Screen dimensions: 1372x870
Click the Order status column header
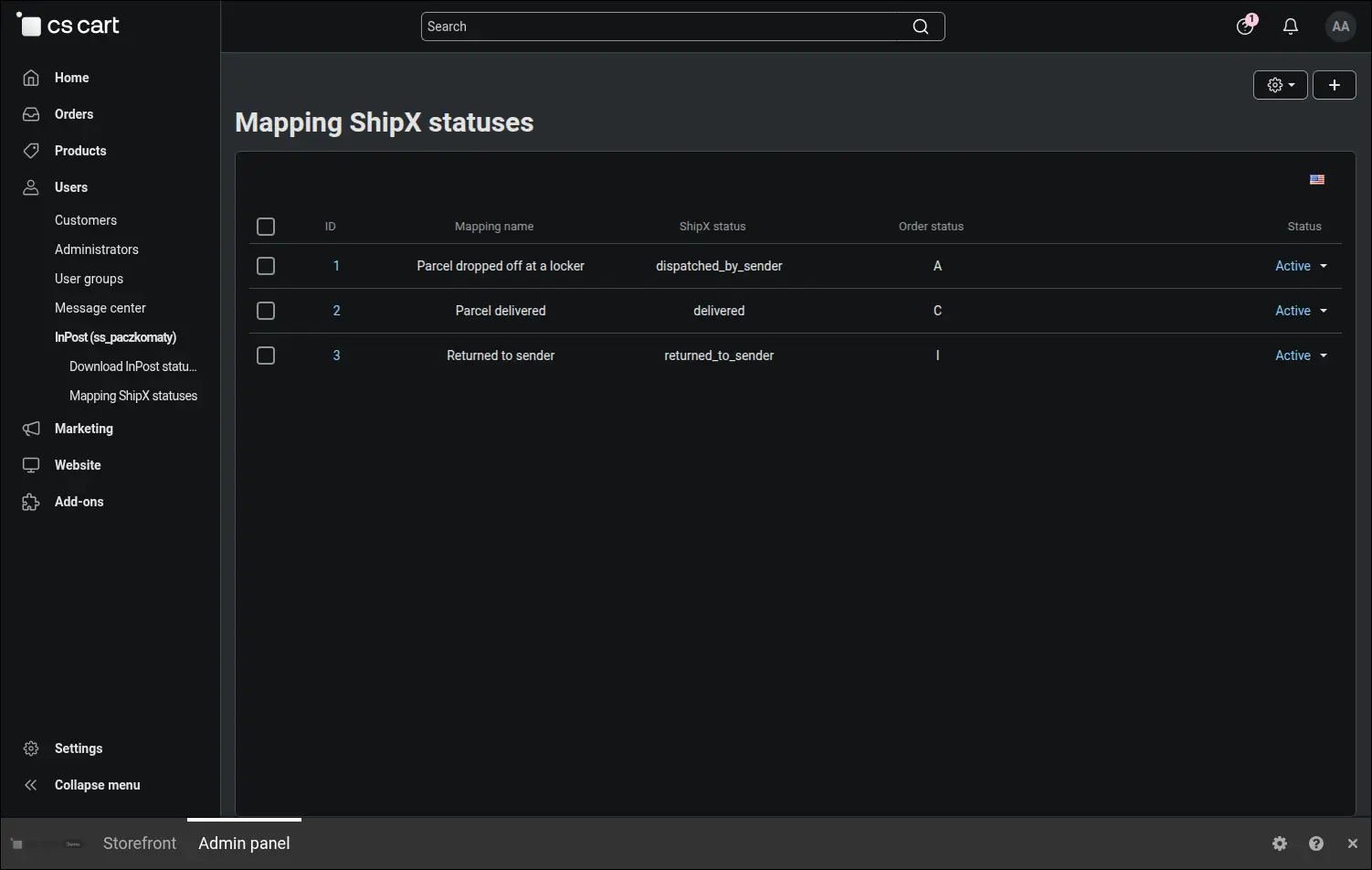pyautogui.click(x=931, y=227)
